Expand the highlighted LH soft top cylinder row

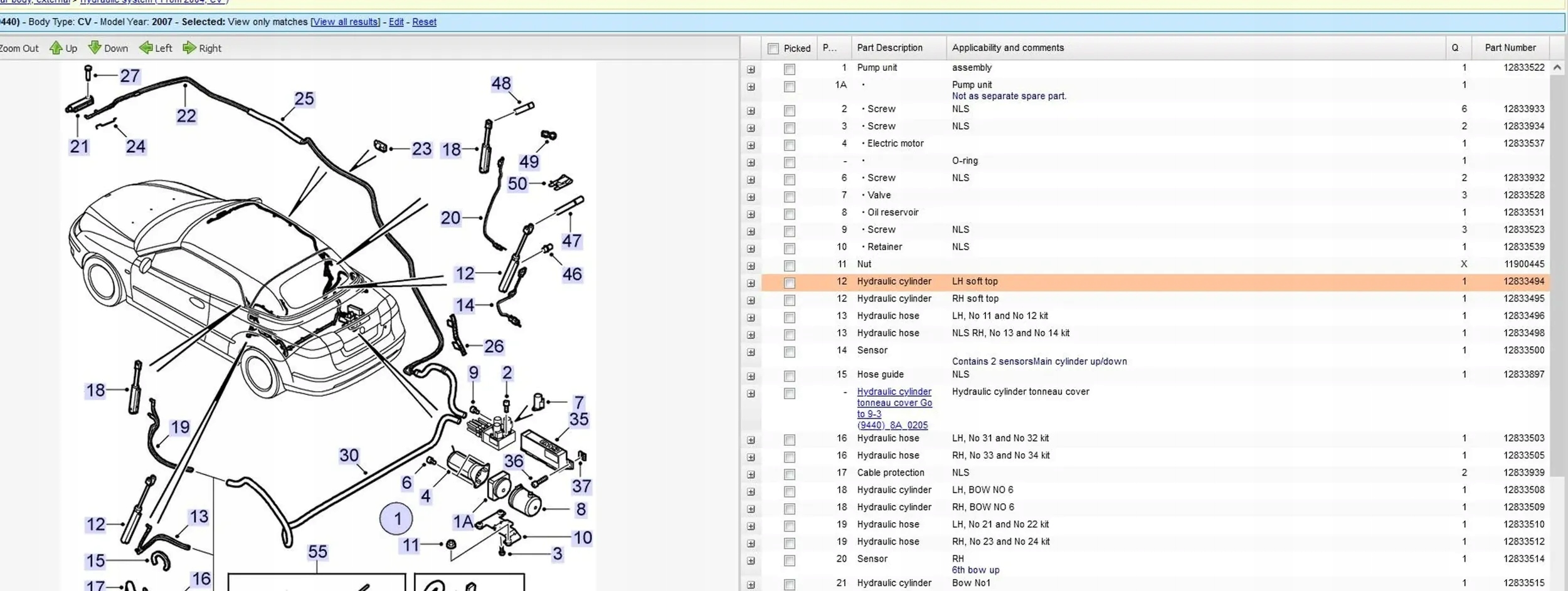(751, 283)
